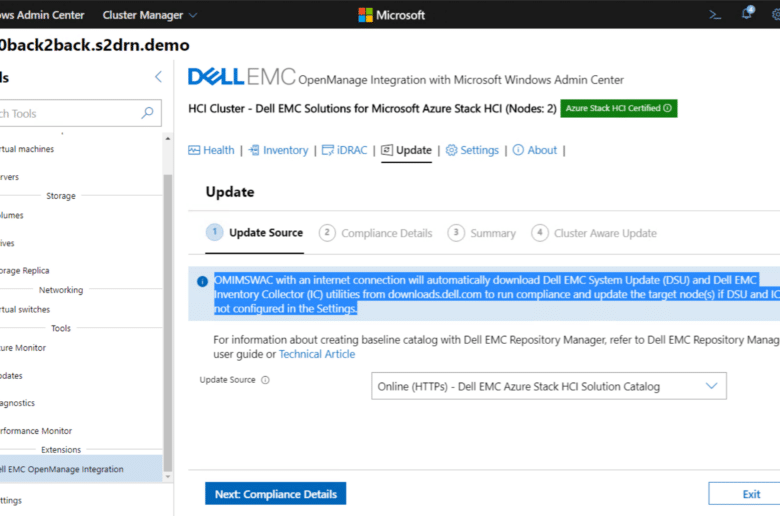The image size is (780, 516).
Task: Click Windows Admin Center title
Action: tap(42, 15)
